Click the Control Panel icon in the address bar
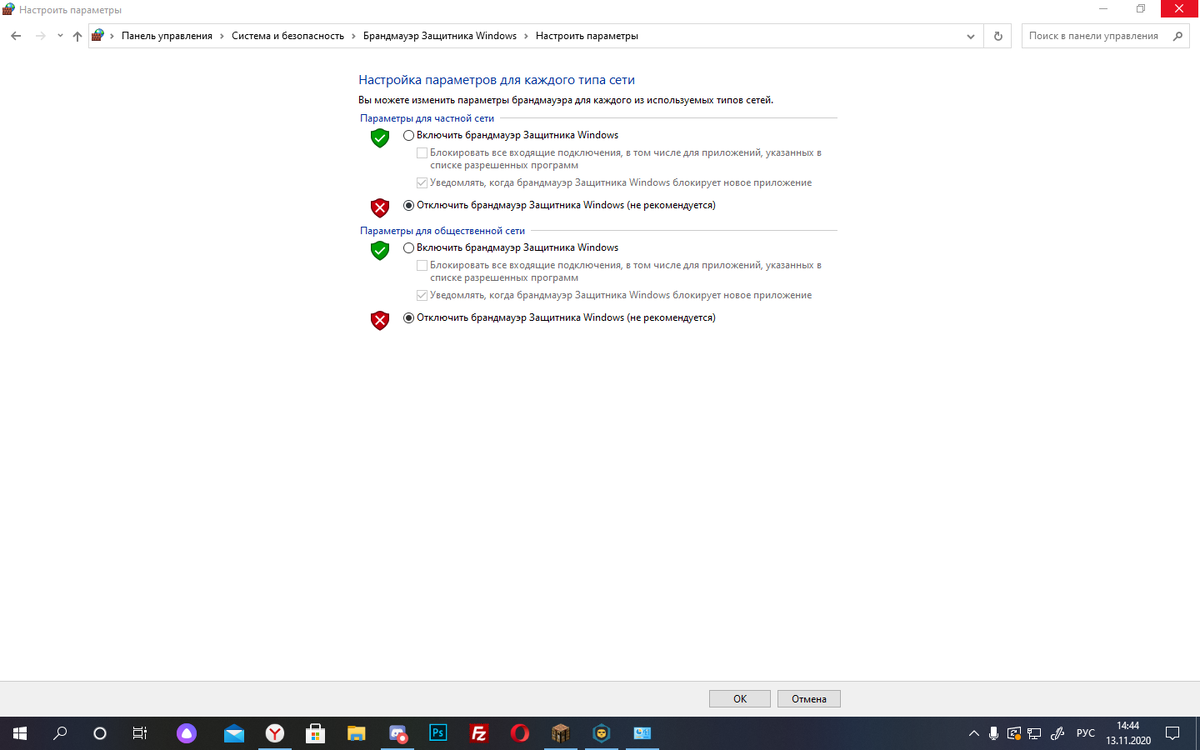 click(98, 36)
